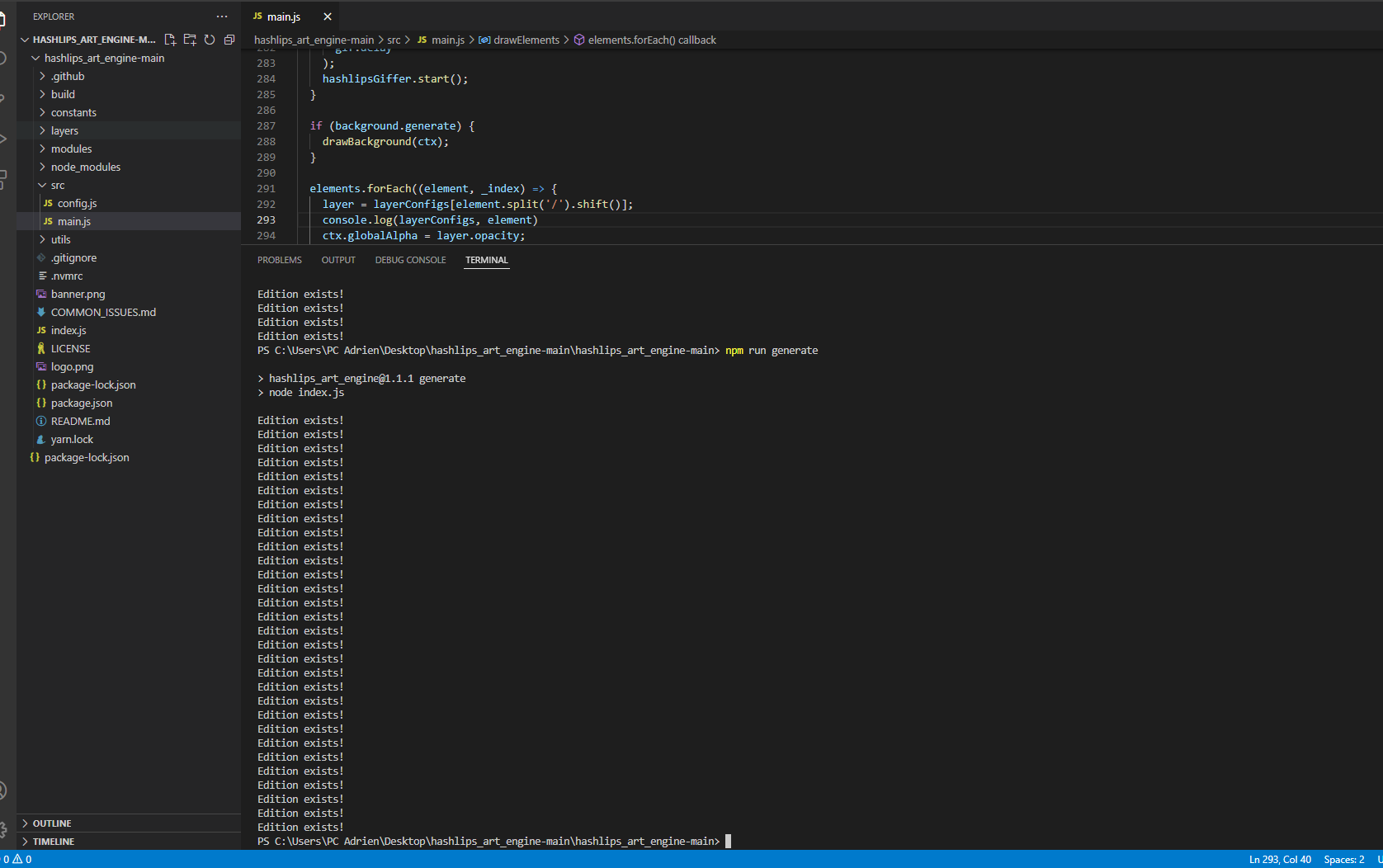Open the Ln 293, Col 40 goto line control
This screenshot has width=1383, height=868.
(x=1280, y=859)
